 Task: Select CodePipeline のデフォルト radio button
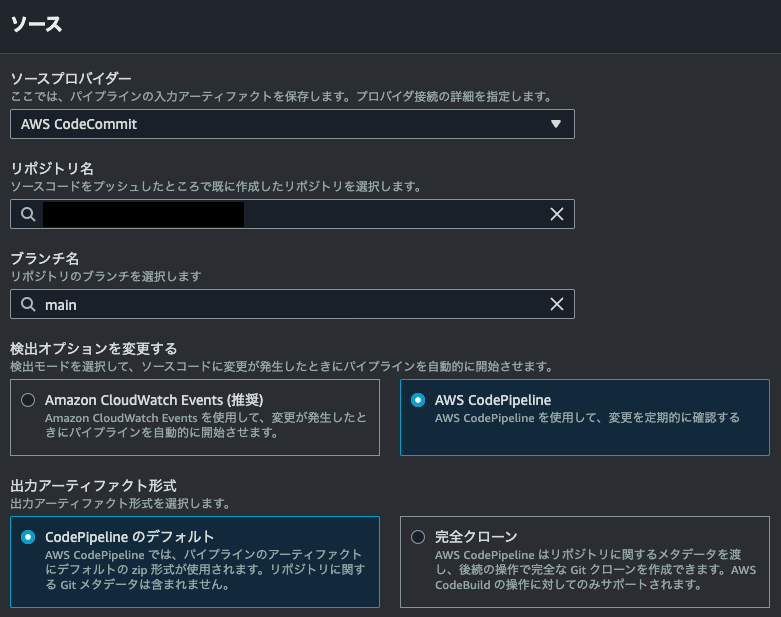point(28,537)
